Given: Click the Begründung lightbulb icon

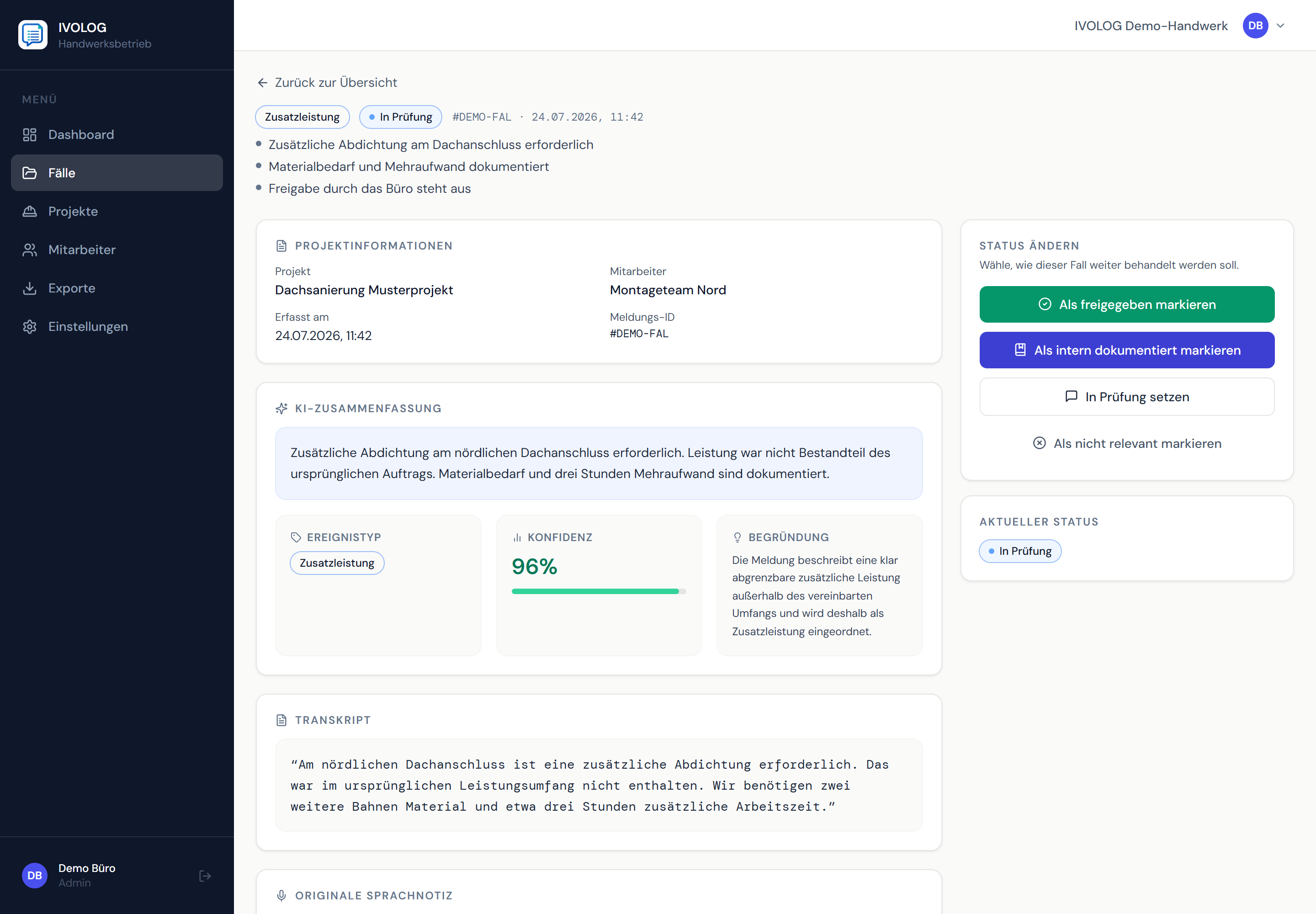Looking at the screenshot, I should point(737,537).
